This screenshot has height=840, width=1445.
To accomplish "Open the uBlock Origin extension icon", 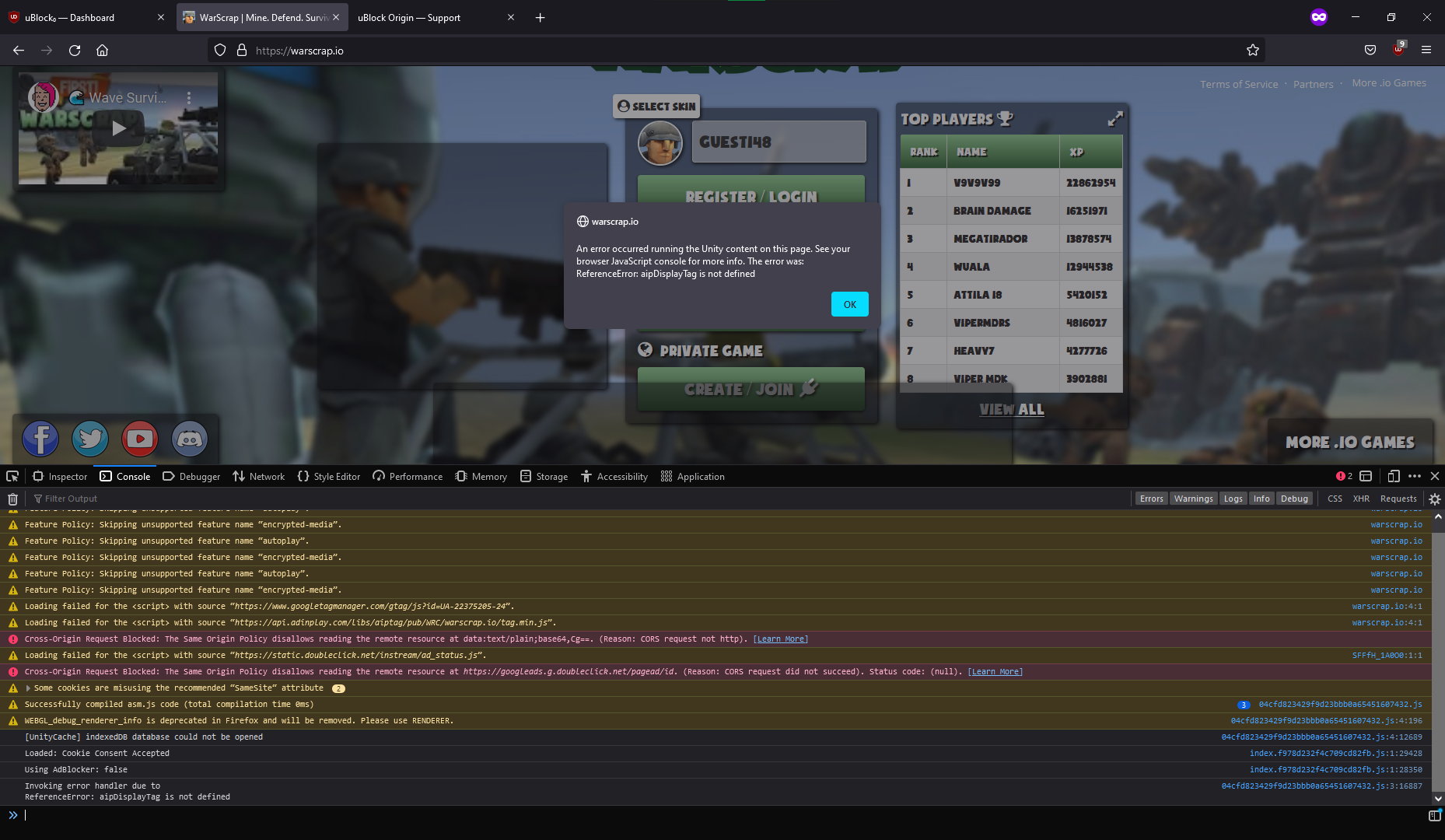I will point(1398,50).
